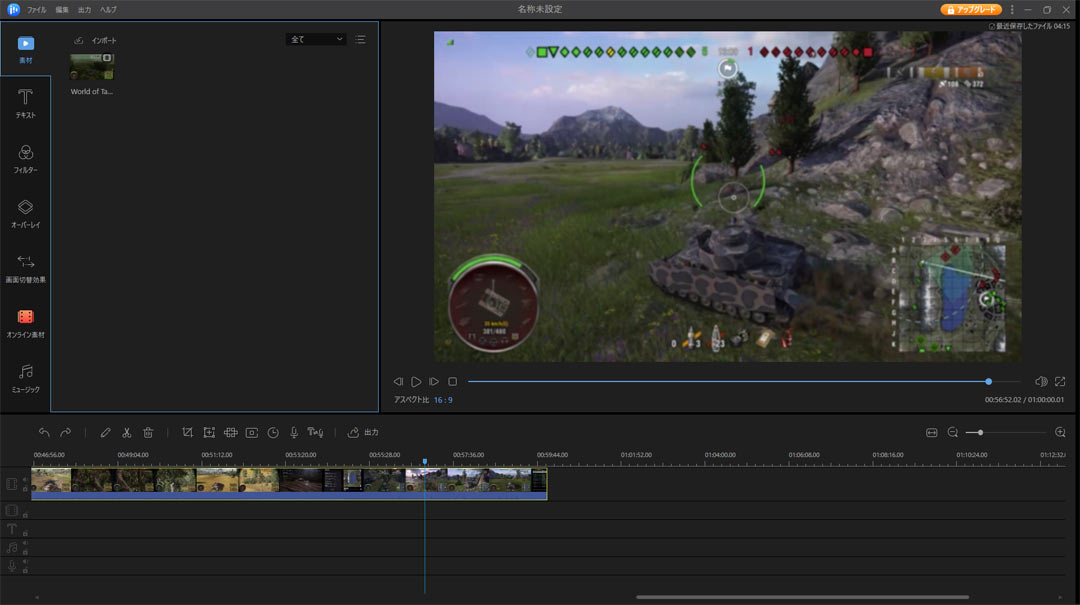Set clip duration with the clock icon

point(273,432)
